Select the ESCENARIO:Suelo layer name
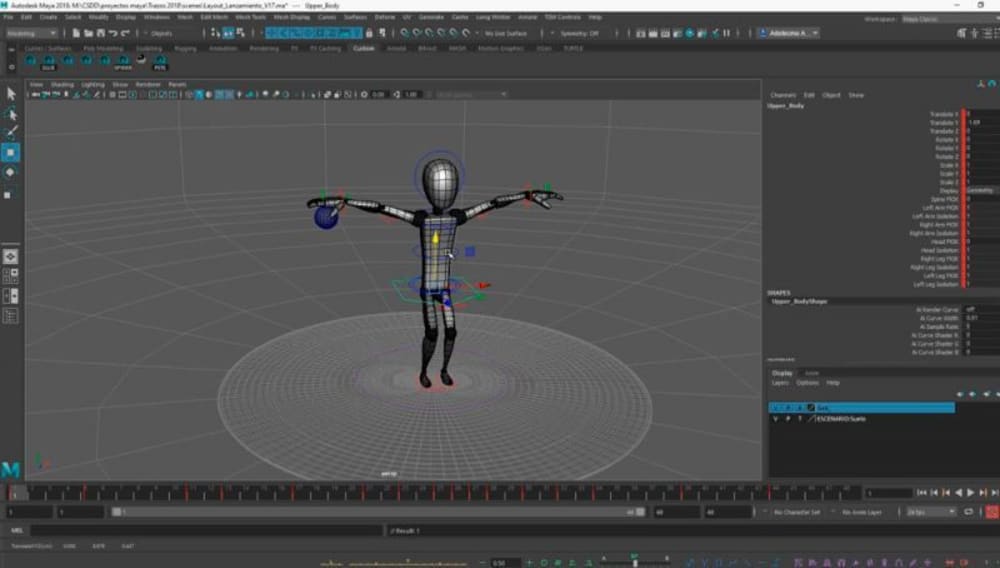 click(841, 419)
